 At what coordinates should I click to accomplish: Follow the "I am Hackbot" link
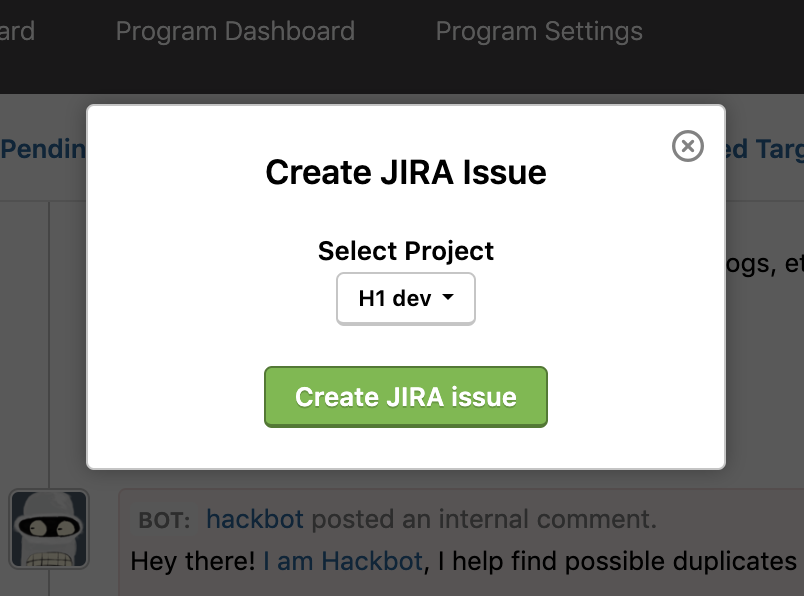coord(342,561)
